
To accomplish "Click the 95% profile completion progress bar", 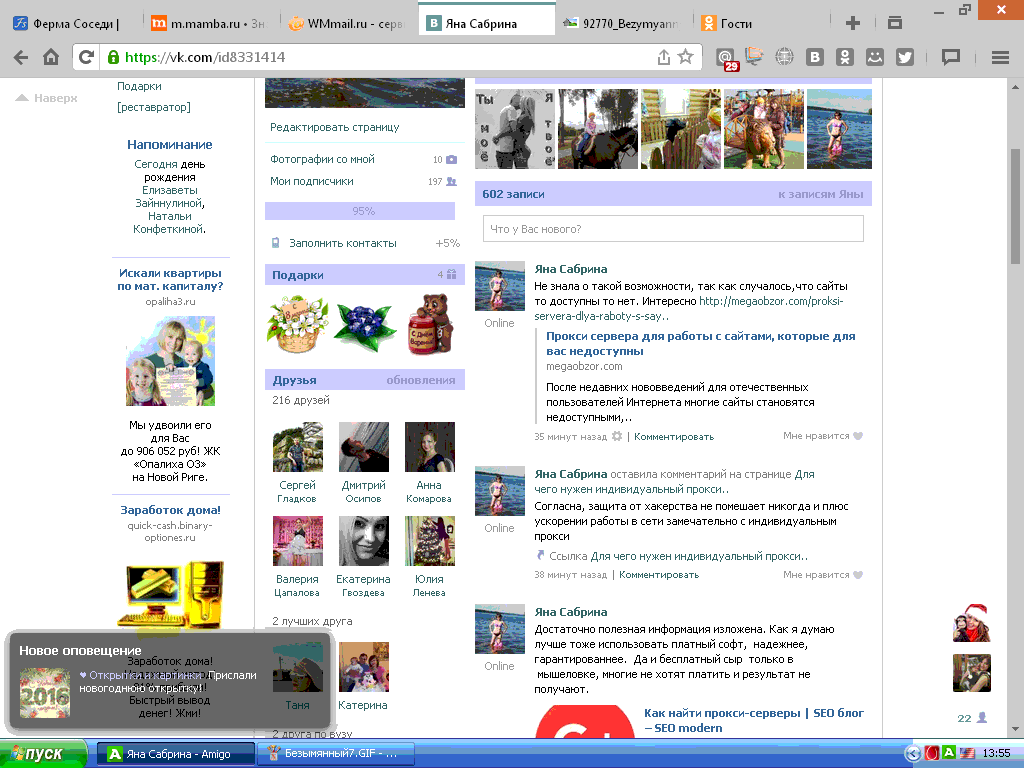I will (360, 211).
